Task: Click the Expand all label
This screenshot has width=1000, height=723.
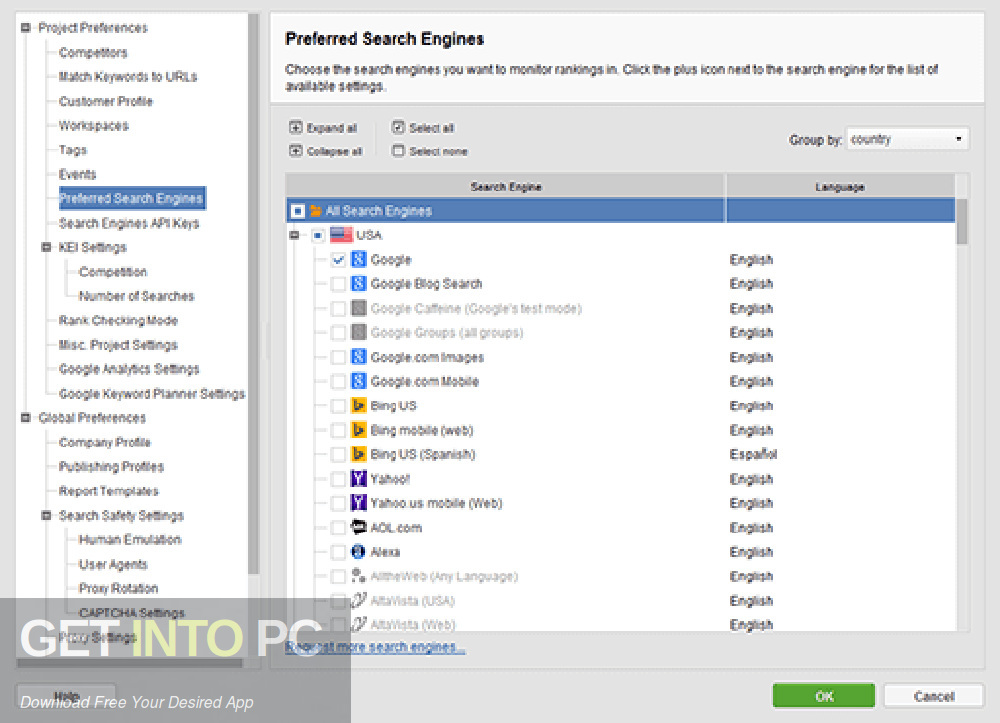Action: 332,128
